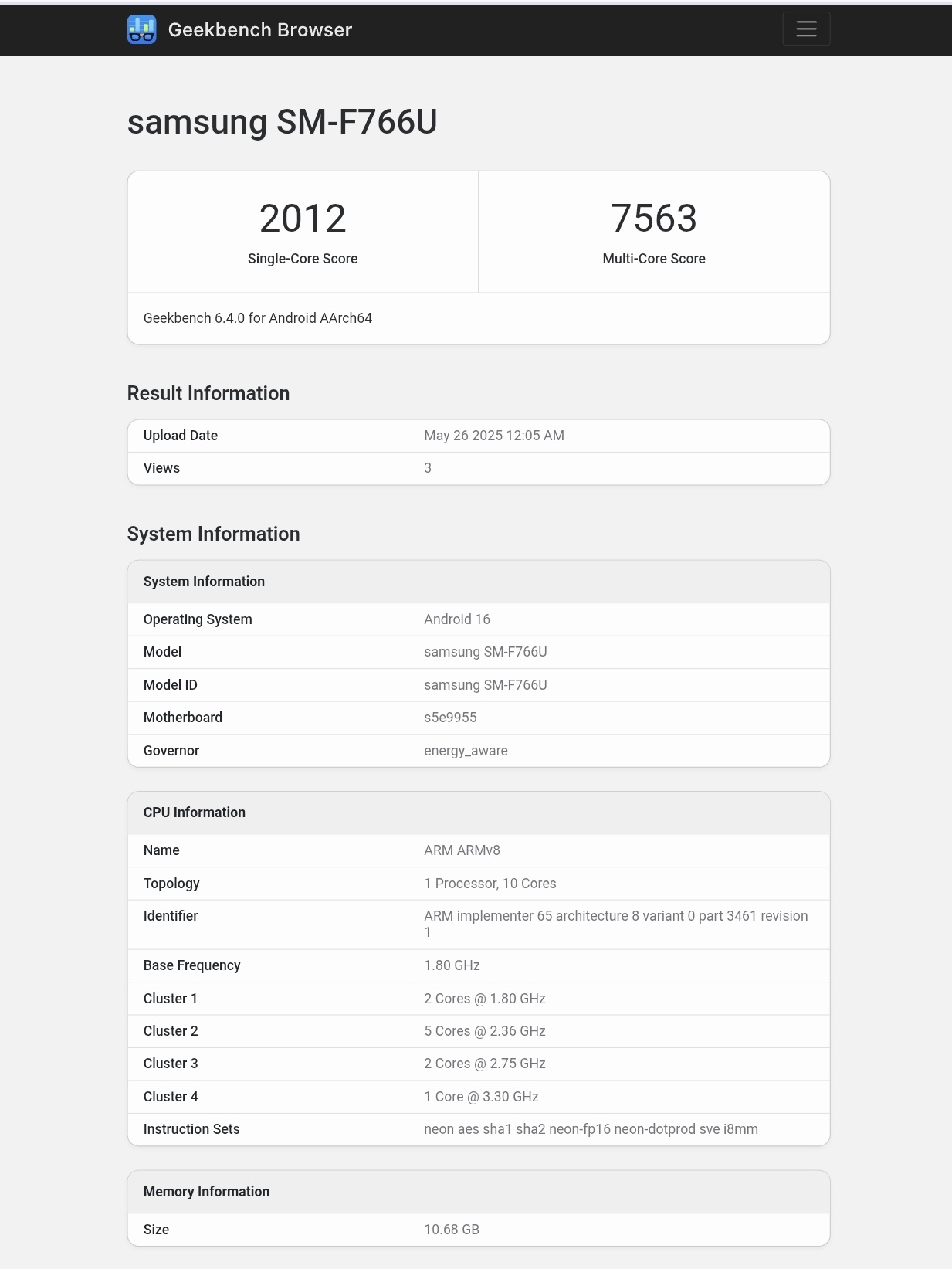Select the Cluster 4 frequency row
952x1269 pixels.
(x=479, y=1096)
